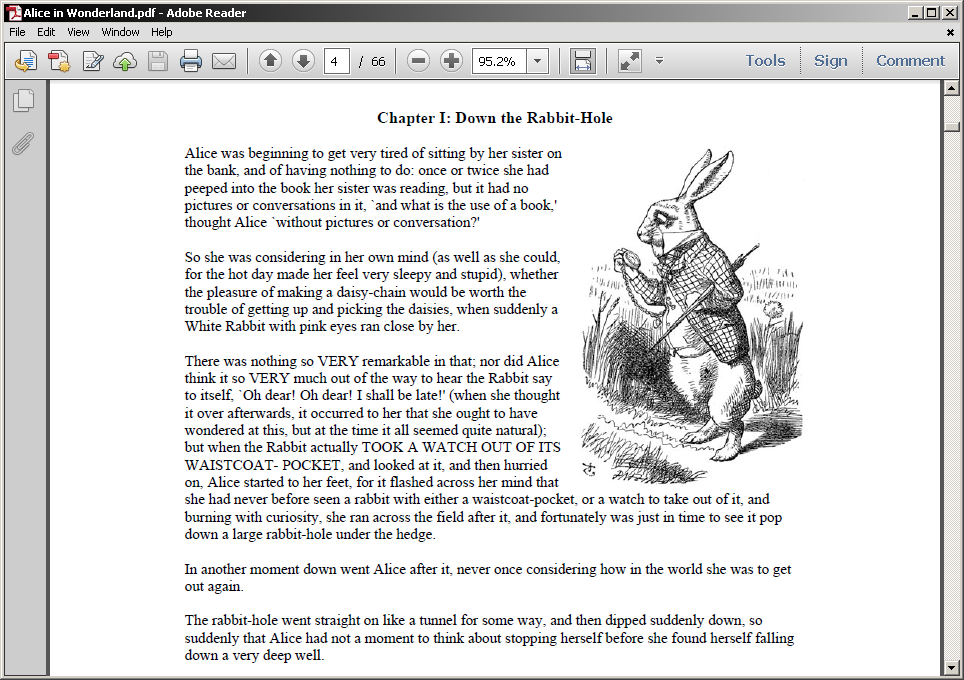Click the Convert file to PDF icon
This screenshot has width=964, height=680.
pos(60,61)
